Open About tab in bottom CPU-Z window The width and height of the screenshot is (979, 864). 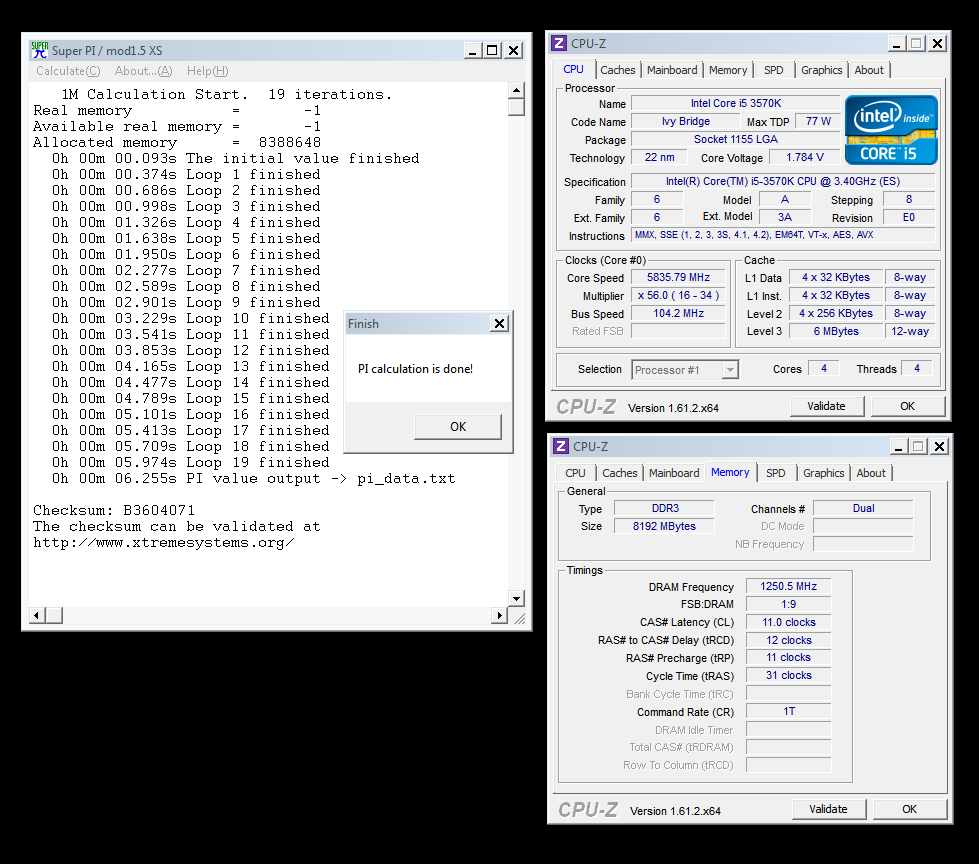tap(871, 473)
